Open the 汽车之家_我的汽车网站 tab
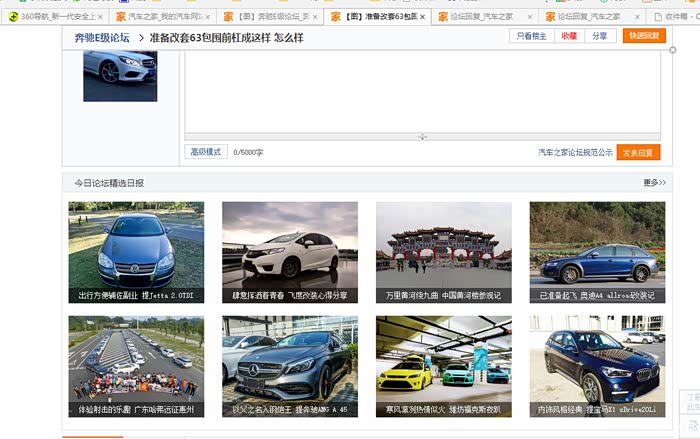This screenshot has width=700, height=439. 160,17
